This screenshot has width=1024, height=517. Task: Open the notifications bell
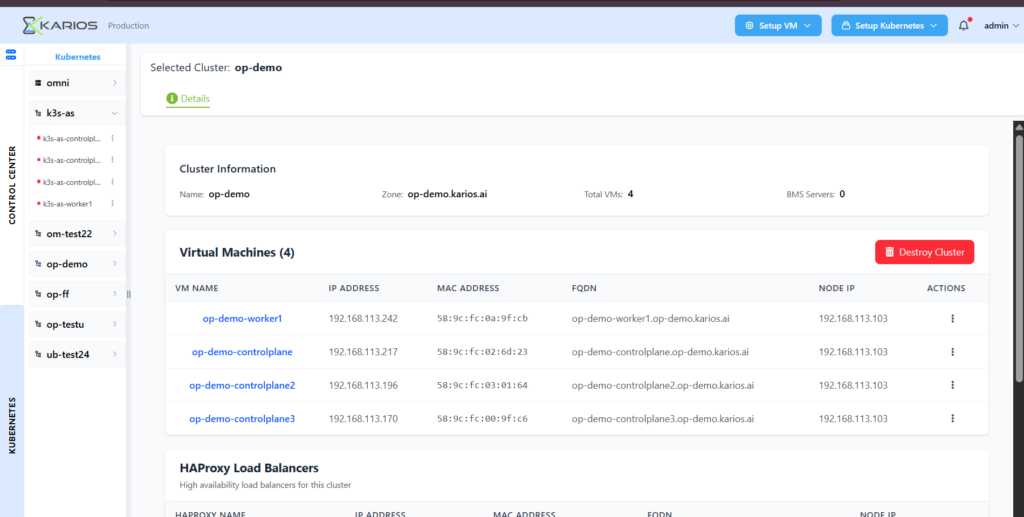[x=963, y=25]
